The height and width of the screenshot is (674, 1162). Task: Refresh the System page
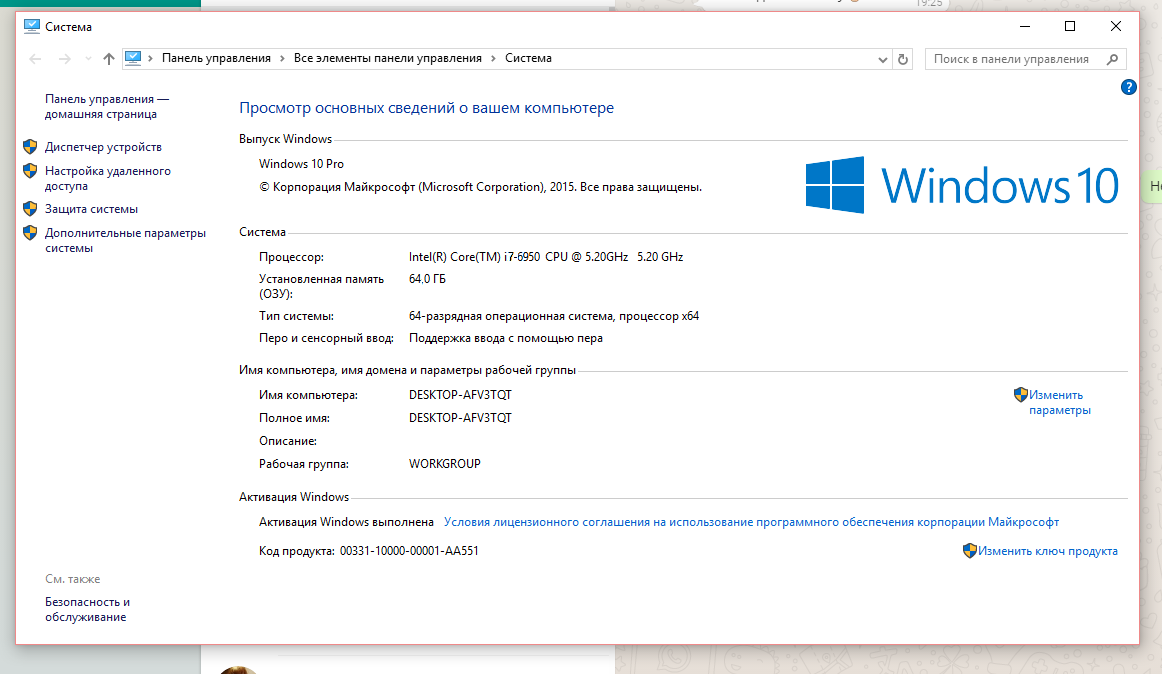(903, 59)
